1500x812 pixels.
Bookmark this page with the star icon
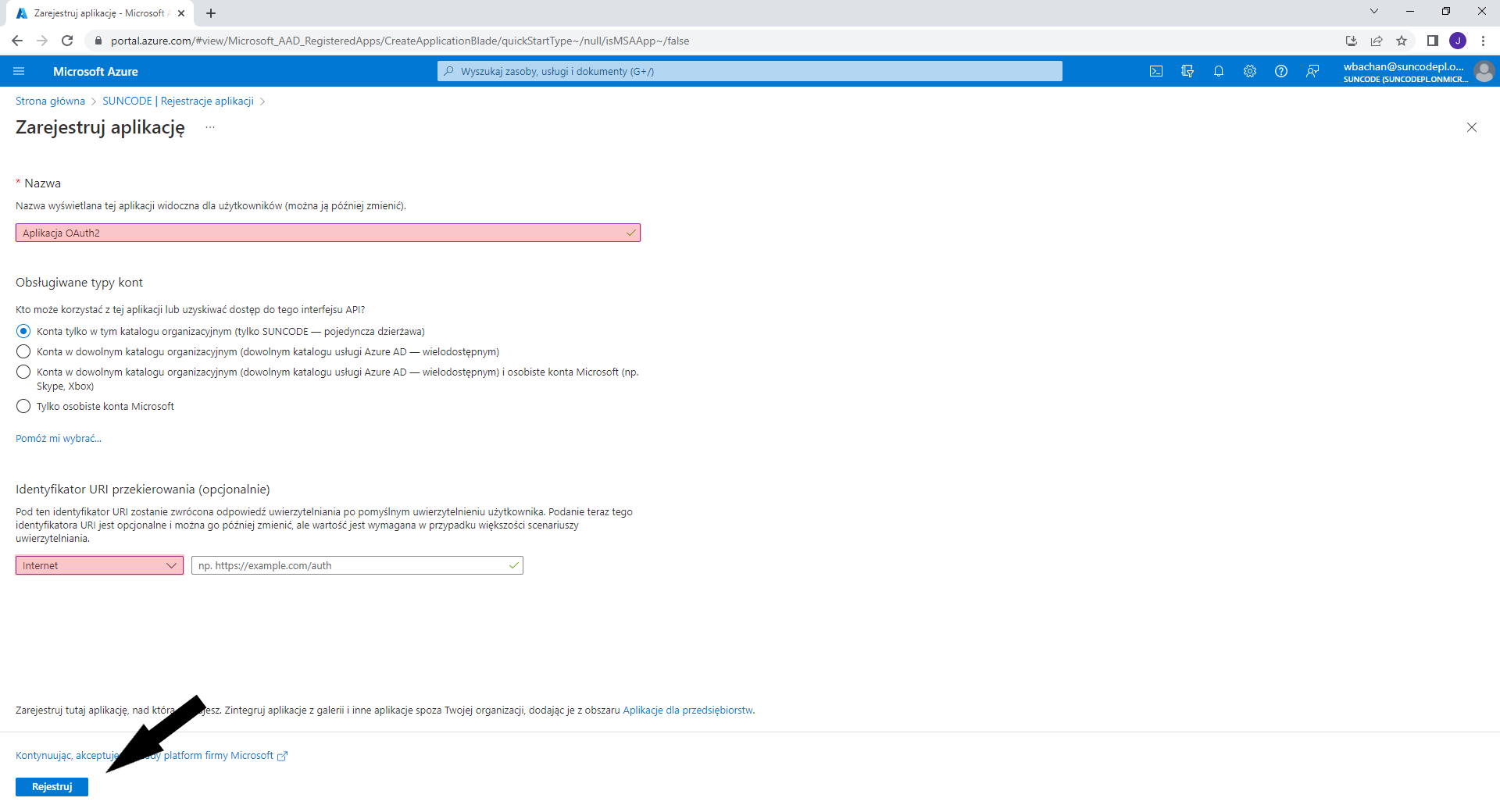pyautogui.click(x=1402, y=41)
